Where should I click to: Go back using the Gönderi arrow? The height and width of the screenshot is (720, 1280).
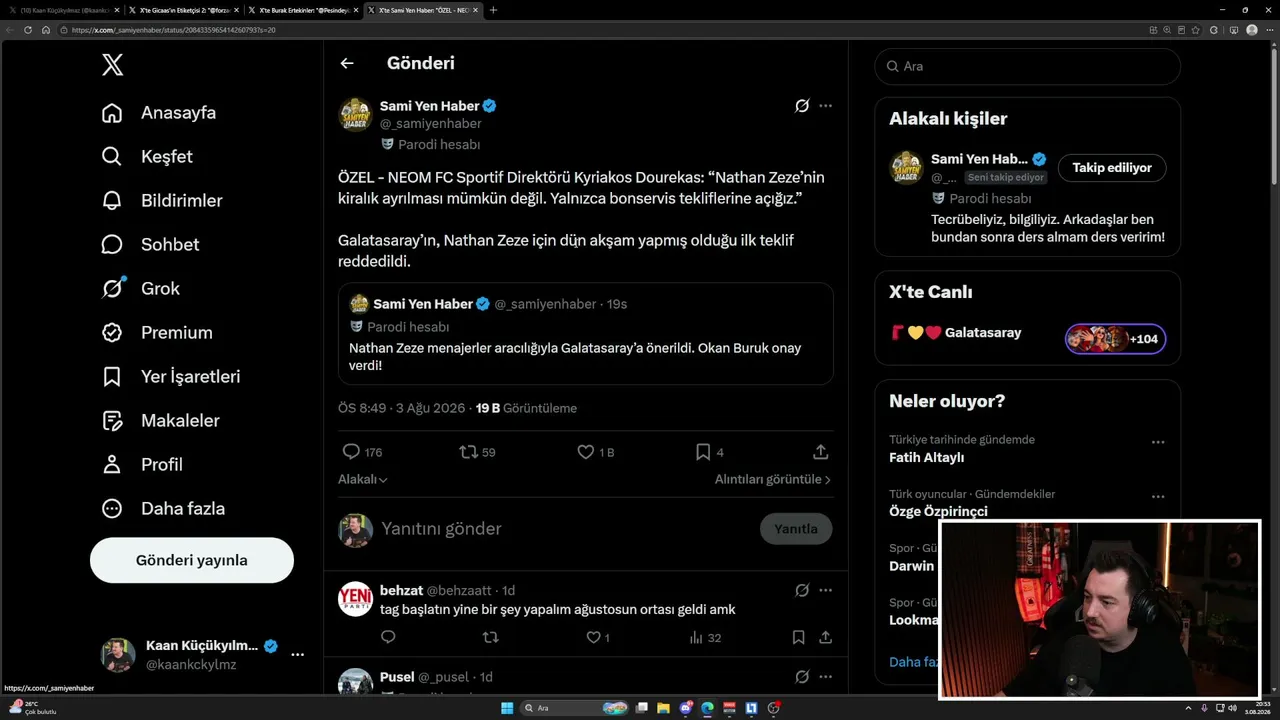[x=347, y=63]
